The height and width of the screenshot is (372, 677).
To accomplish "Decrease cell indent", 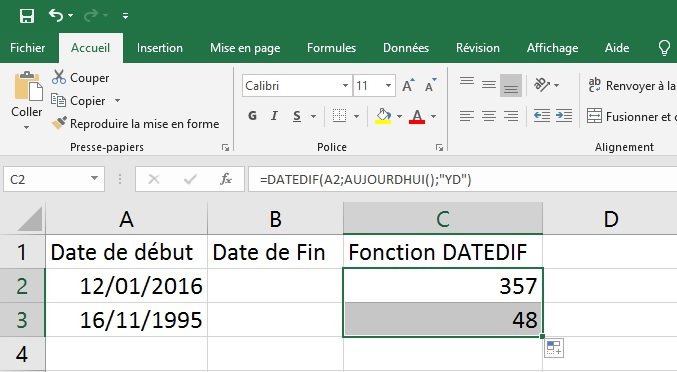I will (x=541, y=116).
